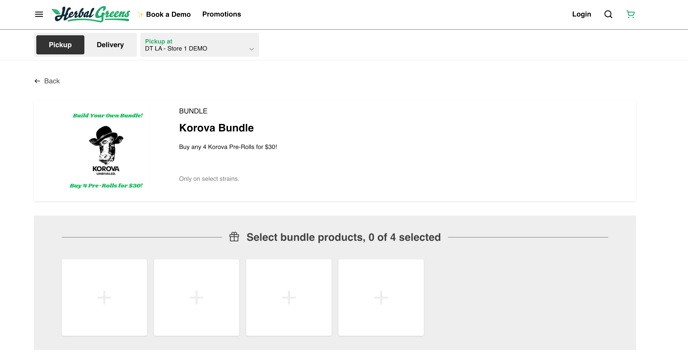Add product to third bundle slot

[x=289, y=297]
